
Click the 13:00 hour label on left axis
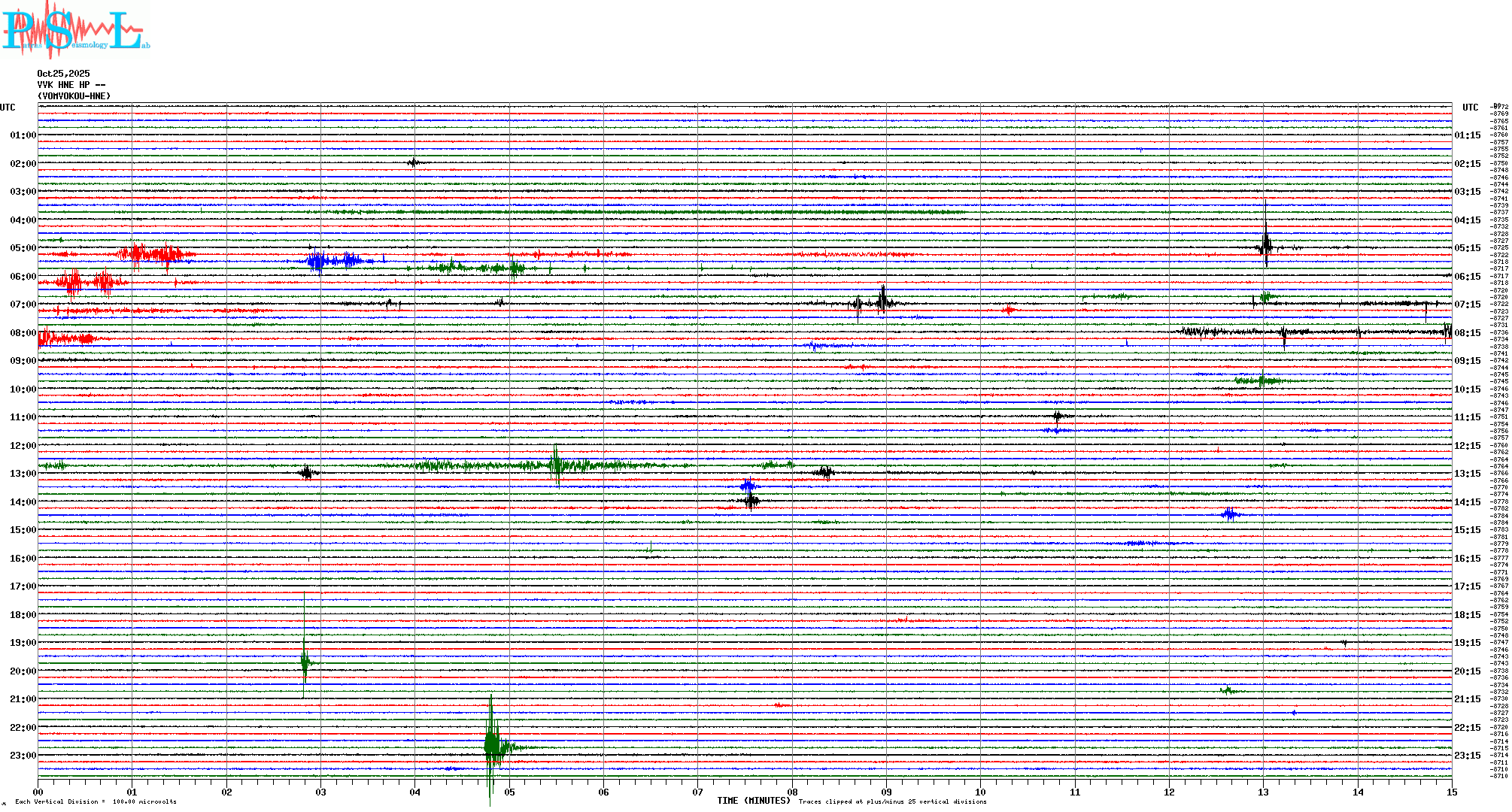[23, 474]
